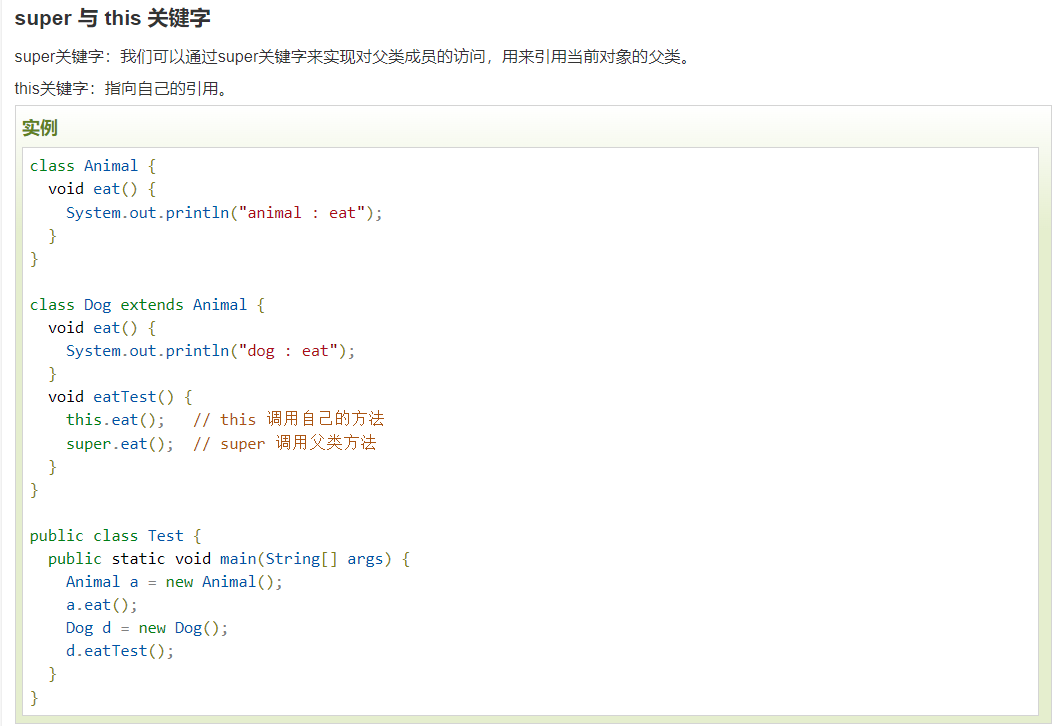Click the 'animal : eat' string literal
Viewport: 1059px width, 726px height.
(305, 213)
